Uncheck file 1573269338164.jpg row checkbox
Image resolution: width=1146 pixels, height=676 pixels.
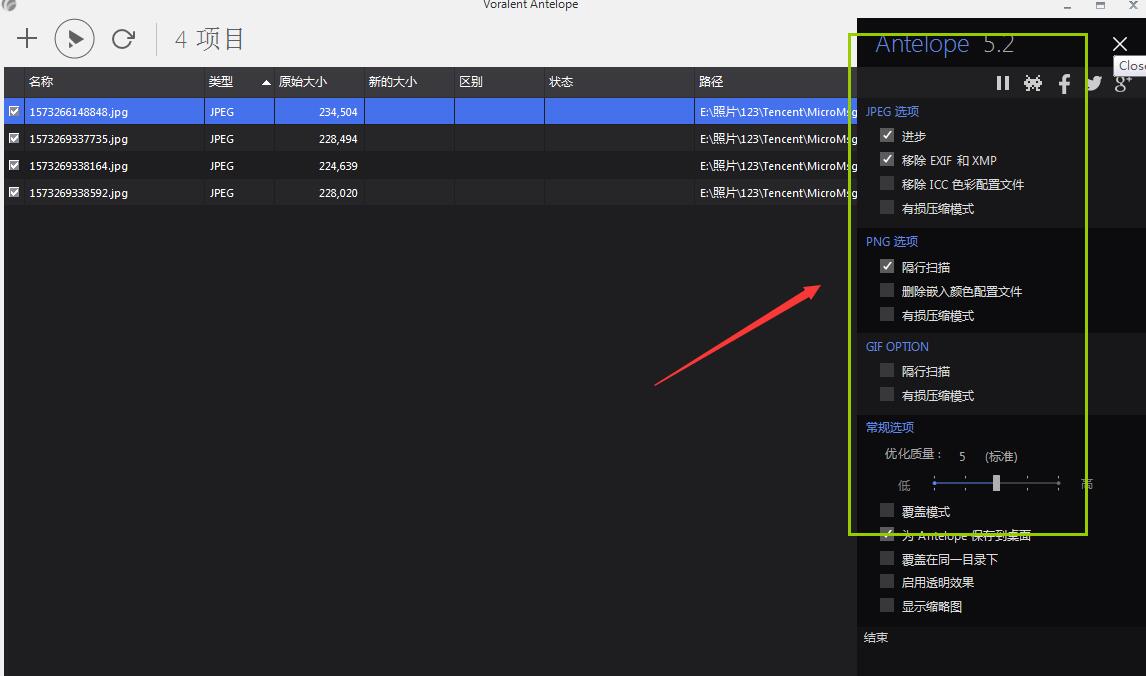14,165
